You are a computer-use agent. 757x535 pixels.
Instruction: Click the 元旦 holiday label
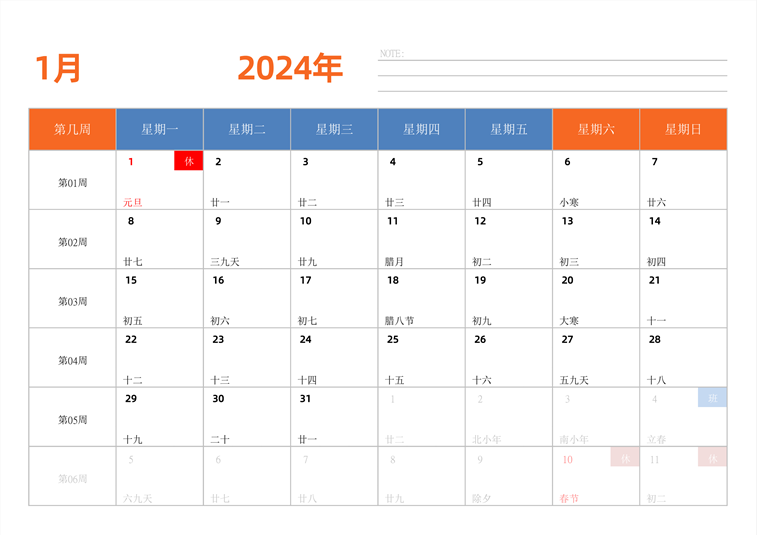click(x=133, y=202)
